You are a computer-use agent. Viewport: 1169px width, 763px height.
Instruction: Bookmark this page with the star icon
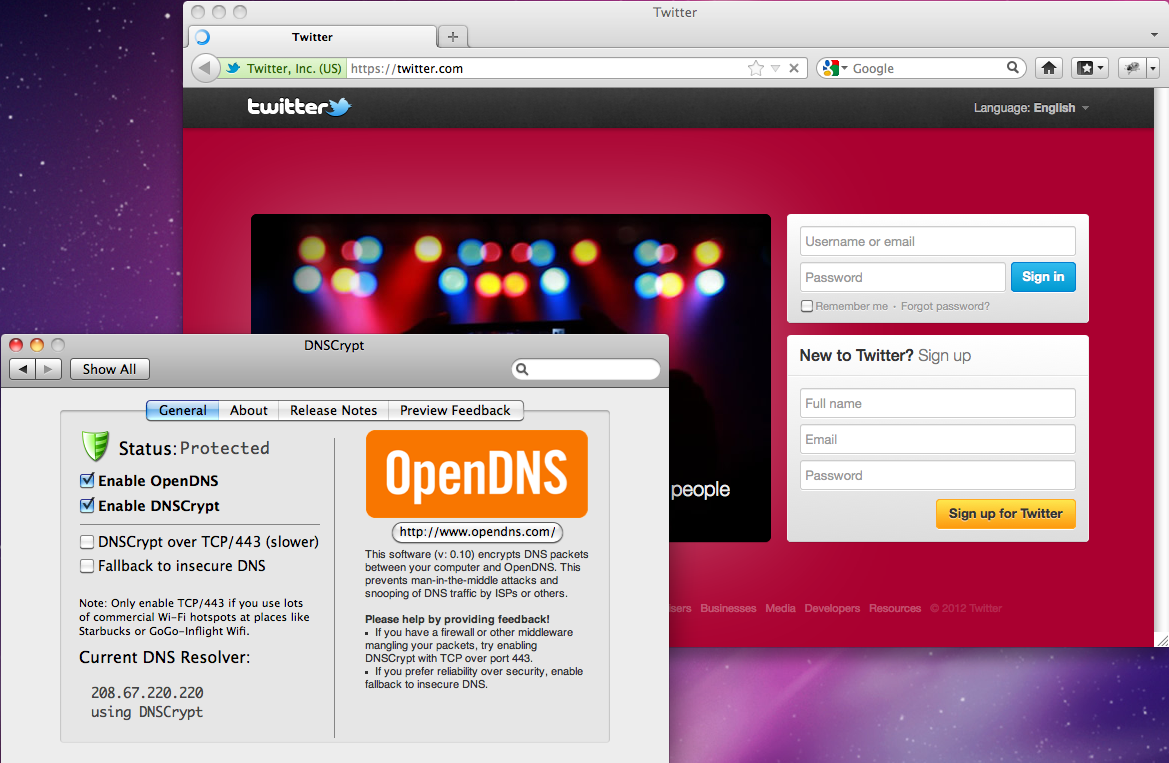[756, 68]
